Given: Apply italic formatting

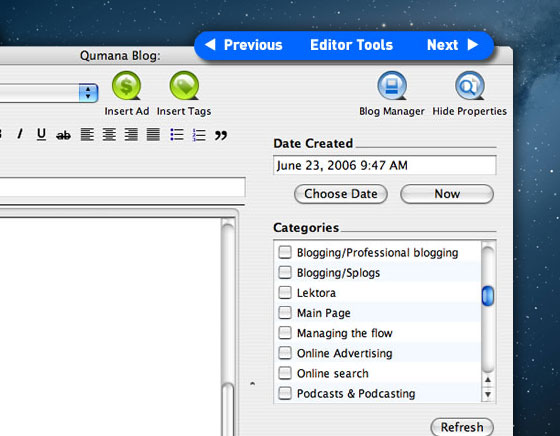Looking at the screenshot, I should [20, 134].
